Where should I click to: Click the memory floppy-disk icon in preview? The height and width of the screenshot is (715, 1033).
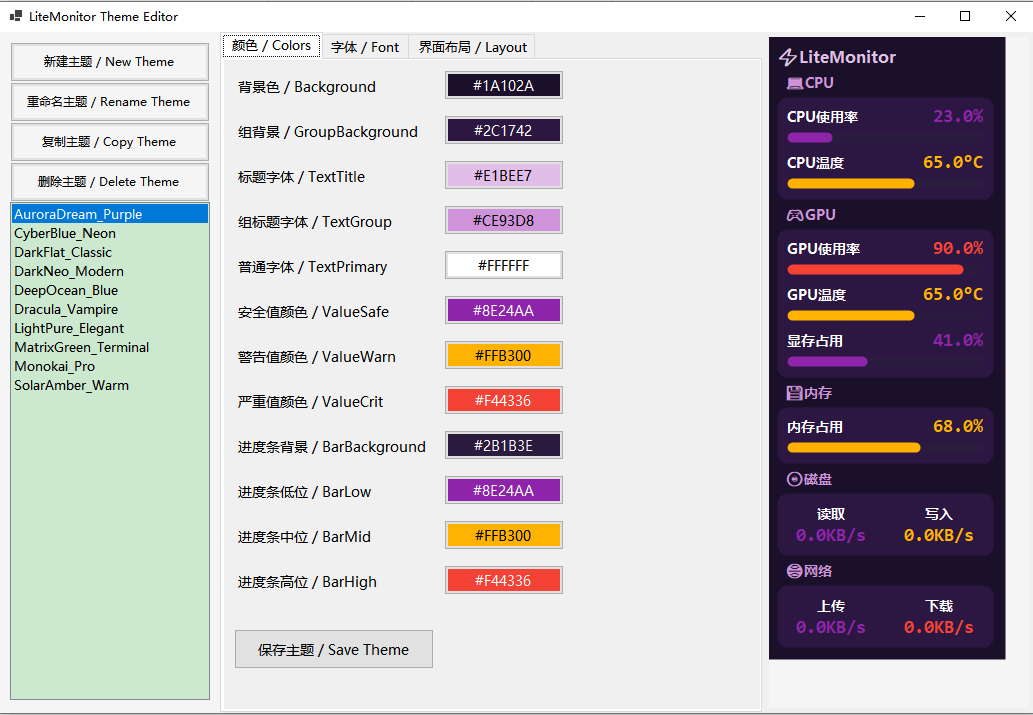coord(795,393)
